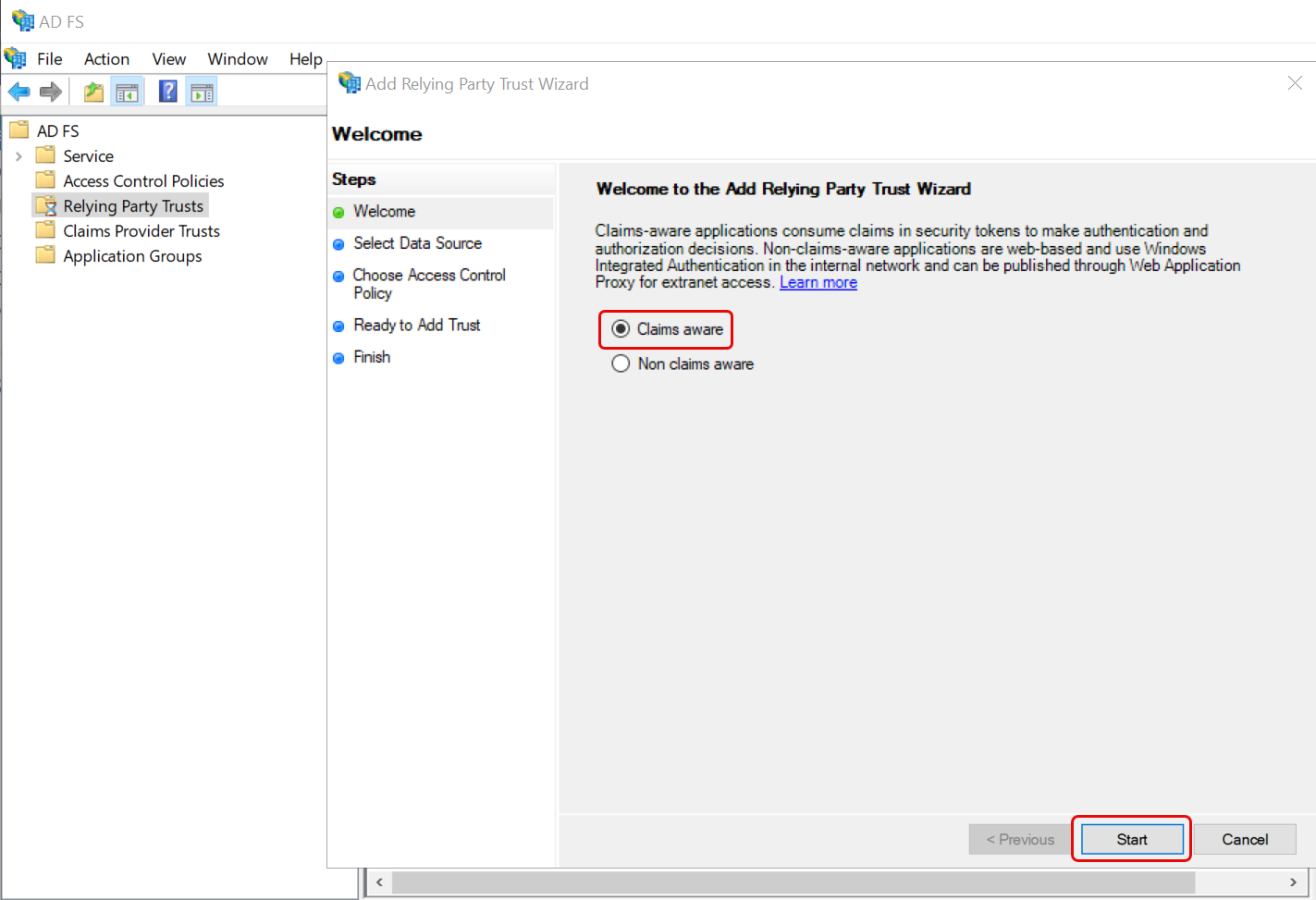Expand the Service tree node
1316x900 pixels.
(x=18, y=156)
